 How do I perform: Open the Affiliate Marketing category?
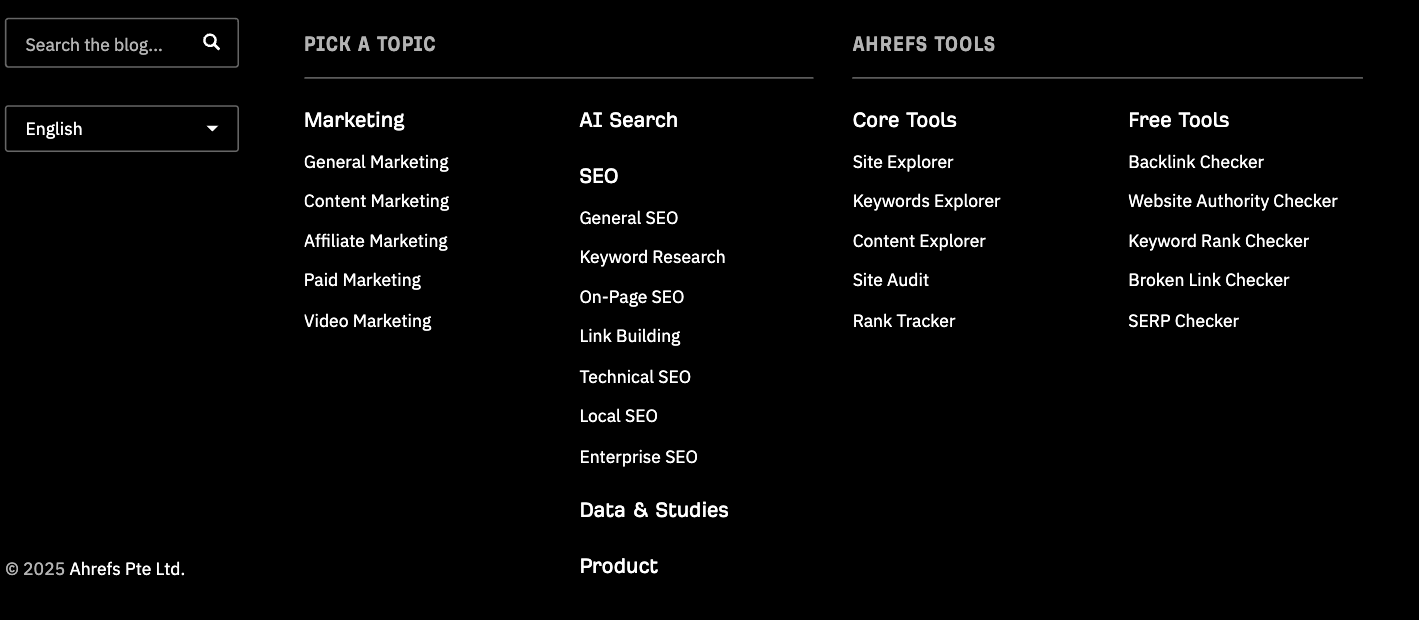375,241
